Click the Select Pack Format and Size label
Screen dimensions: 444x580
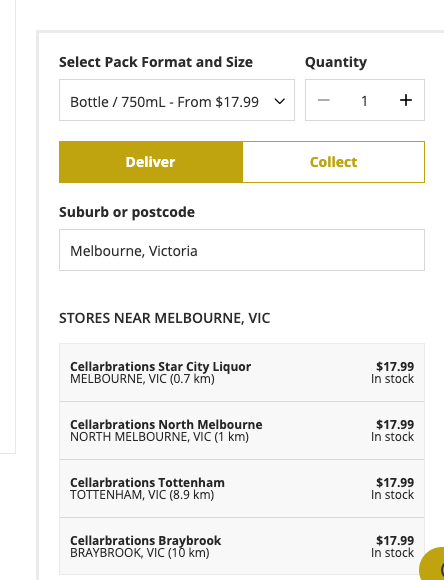[156, 62]
